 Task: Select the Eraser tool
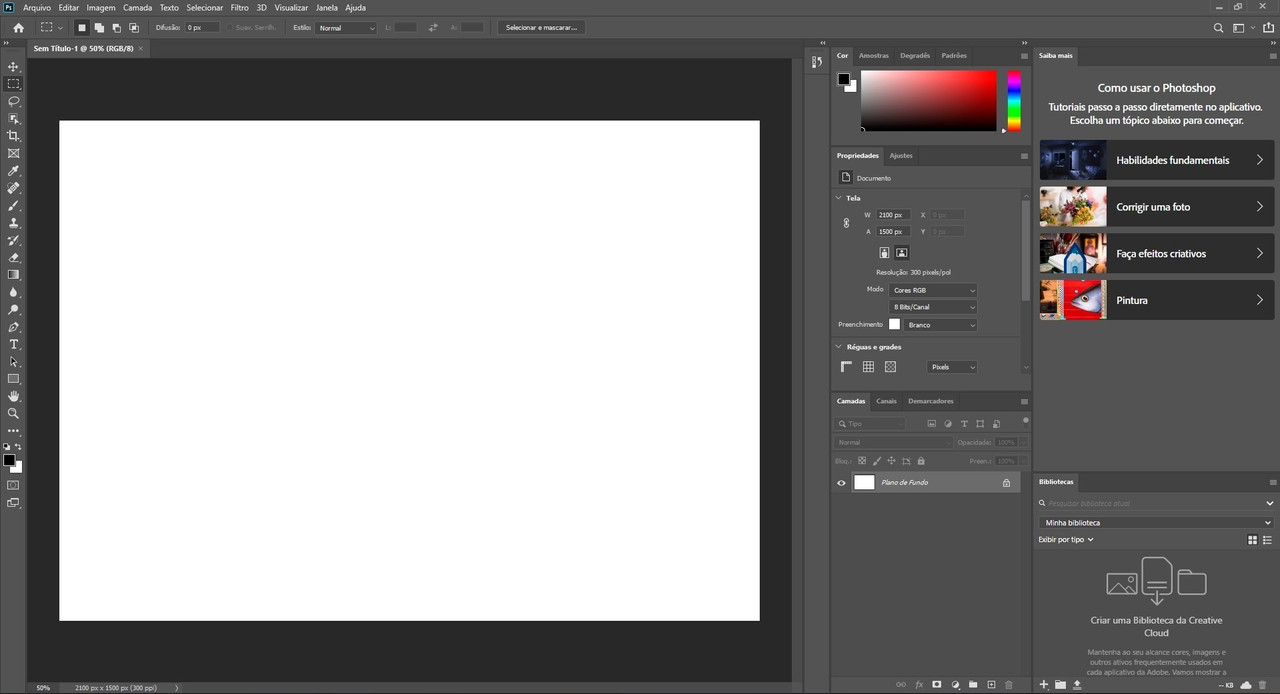(x=13, y=257)
